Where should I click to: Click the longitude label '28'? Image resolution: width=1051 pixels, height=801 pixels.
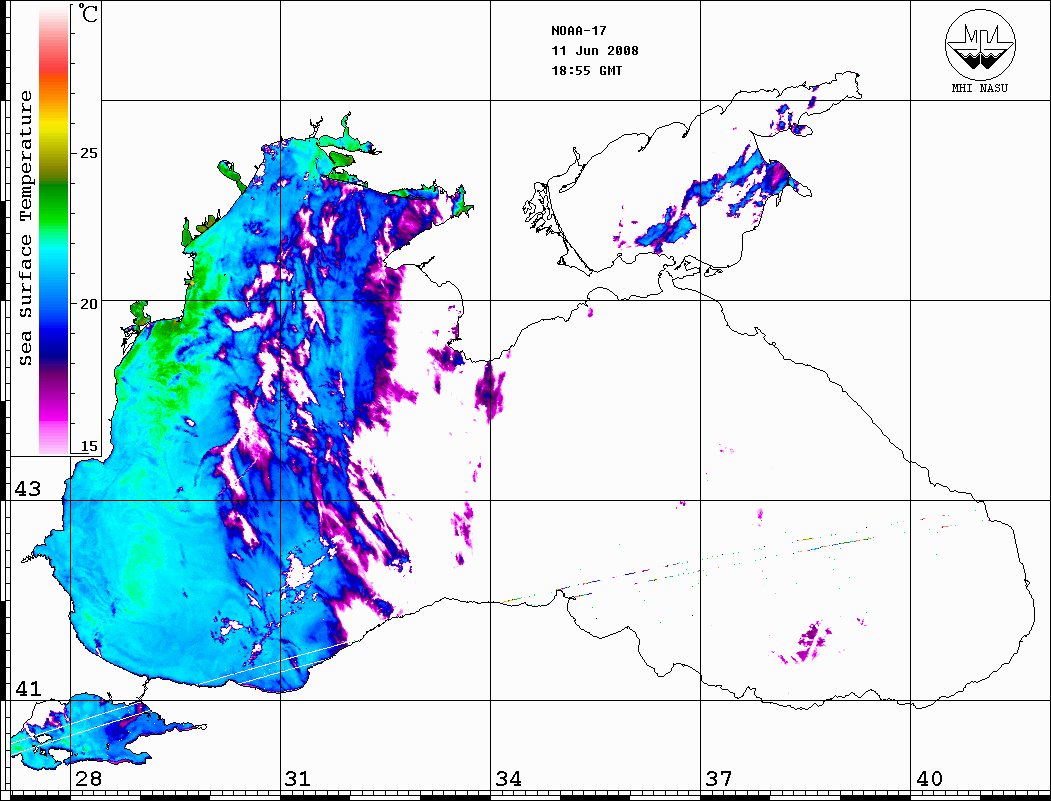[x=88, y=779]
